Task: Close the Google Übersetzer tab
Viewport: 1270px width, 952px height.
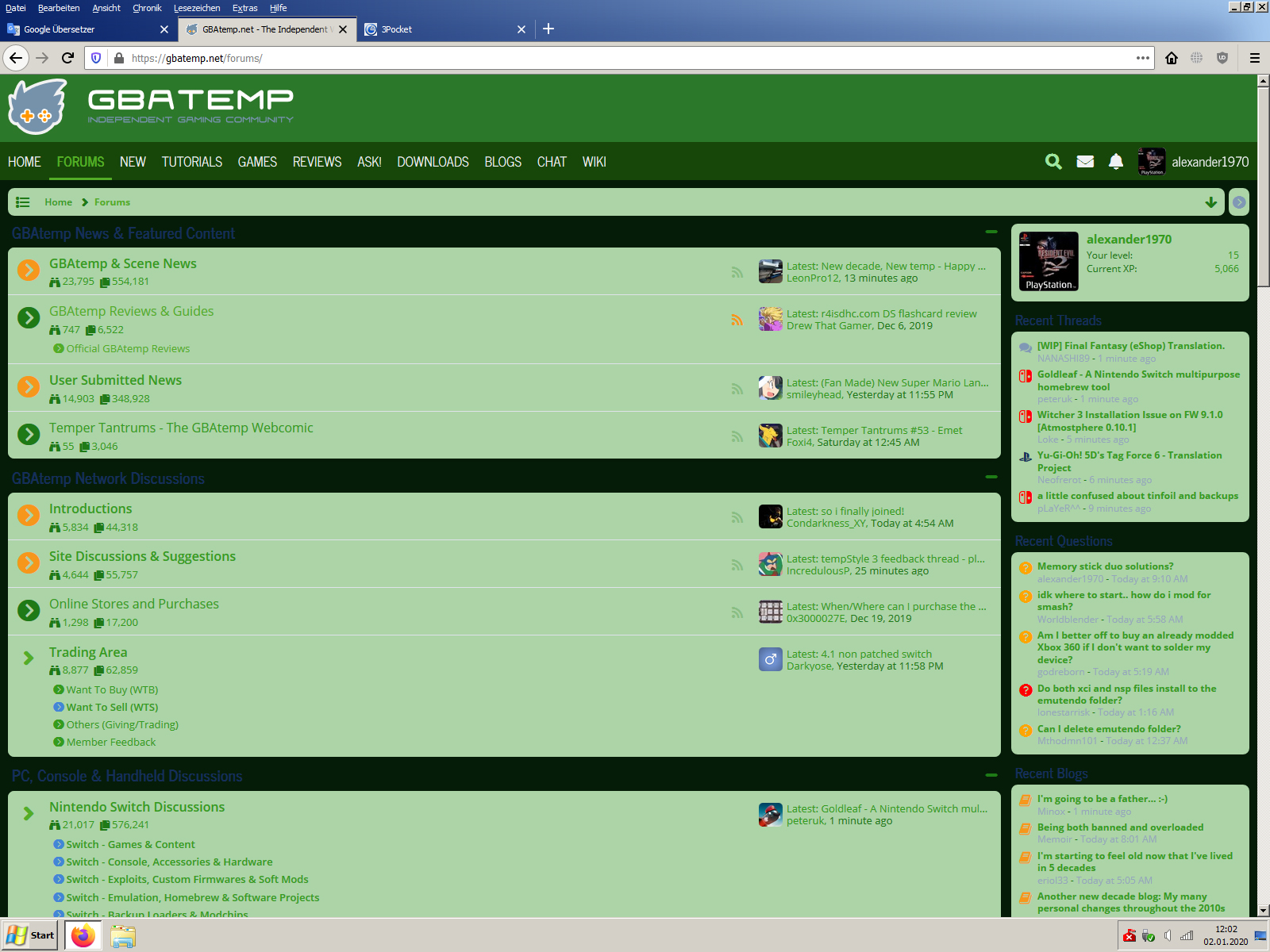Action: tap(164, 29)
